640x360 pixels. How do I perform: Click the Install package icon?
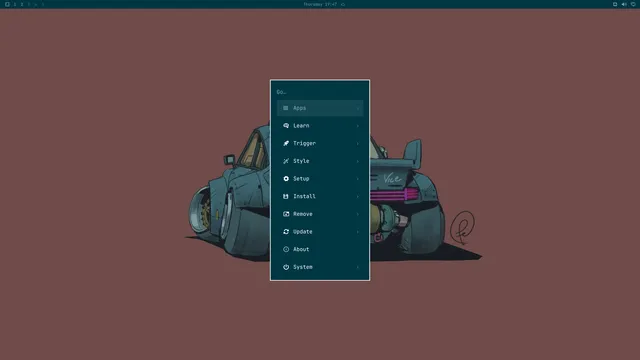tap(286, 196)
